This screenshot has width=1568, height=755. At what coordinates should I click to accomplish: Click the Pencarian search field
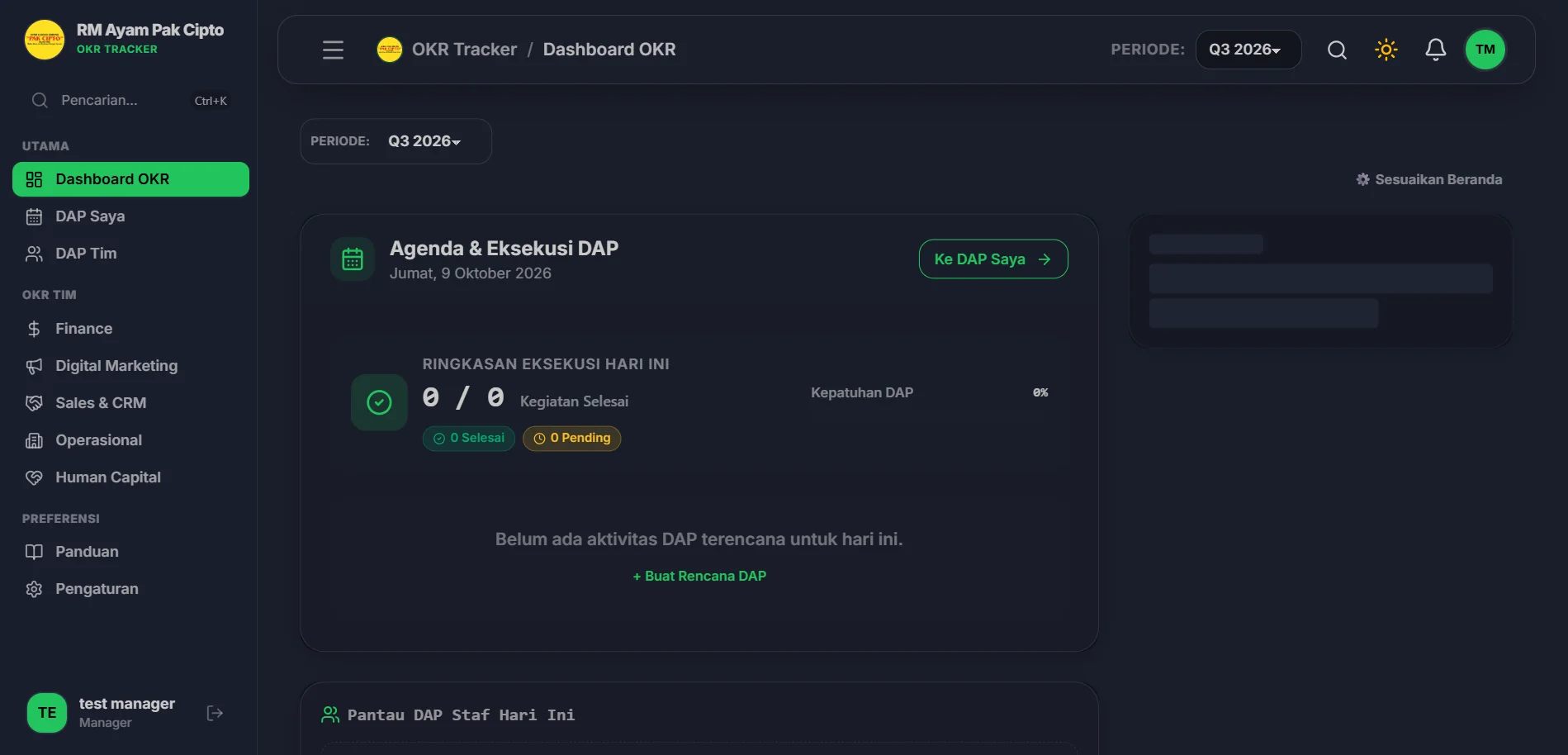[x=130, y=101]
